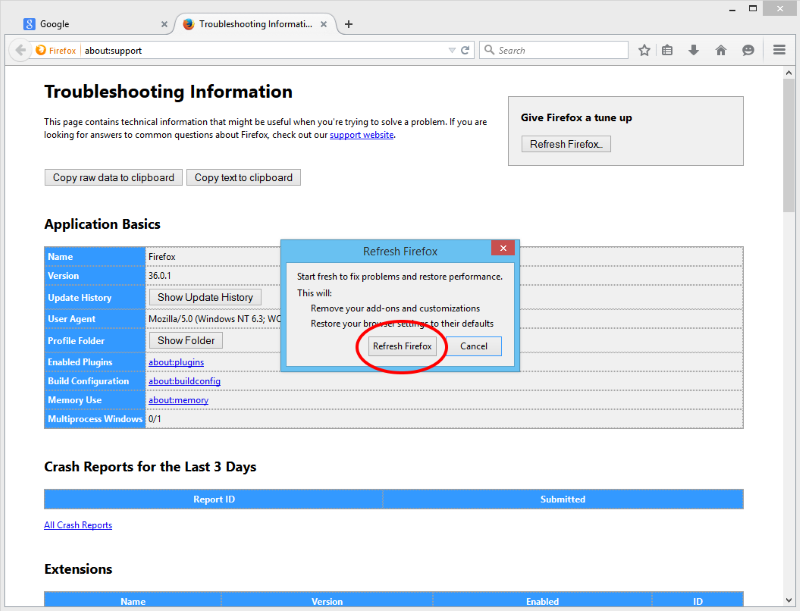Viewport: 800px width, 611px height.
Task: Bookmark this page with the star icon
Action: [644, 50]
